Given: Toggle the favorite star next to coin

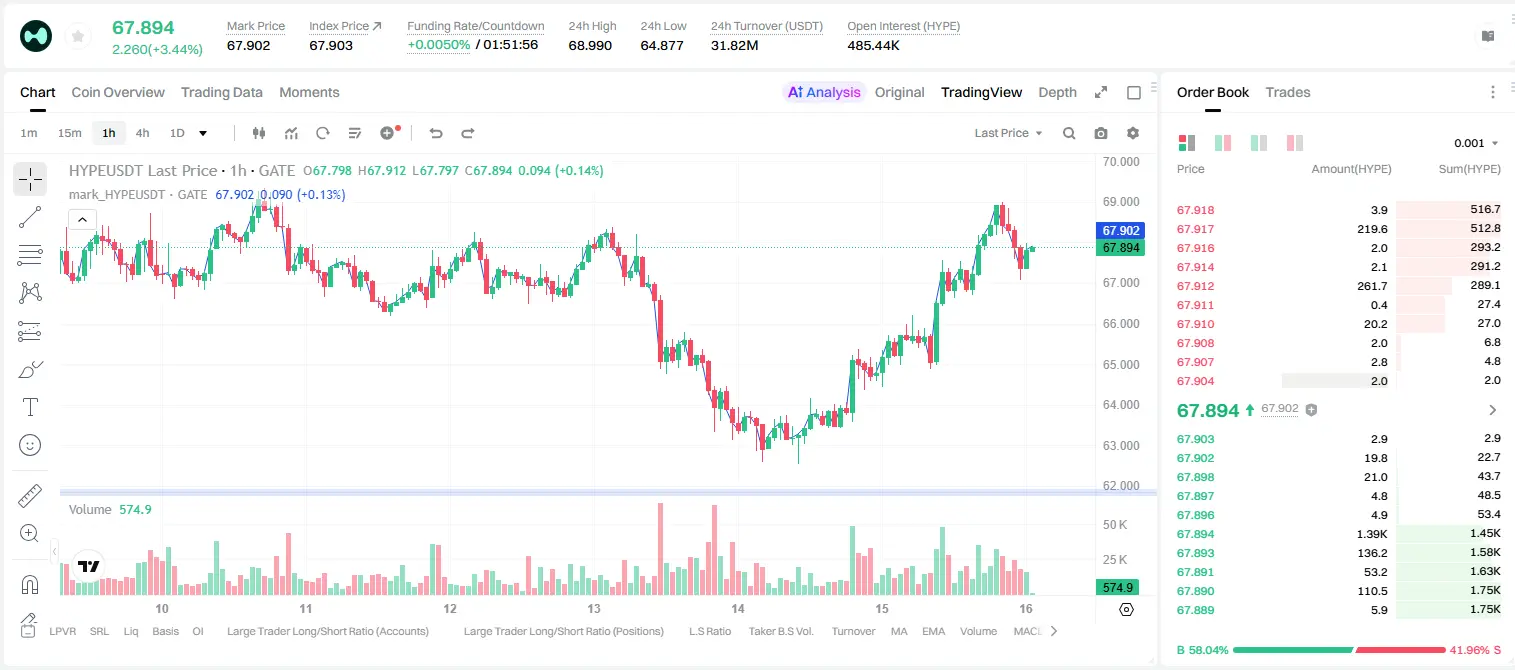Looking at the screenshot, I should [x=78, y=37].
